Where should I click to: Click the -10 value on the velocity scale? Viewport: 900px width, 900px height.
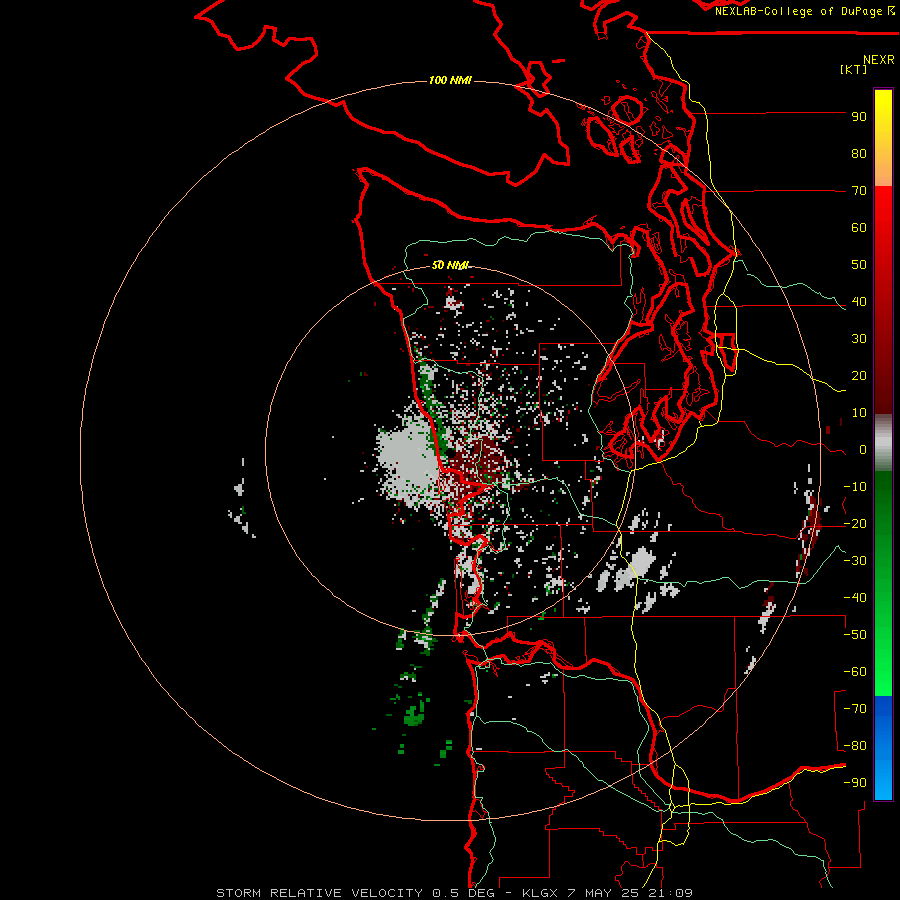click(855, 487)
